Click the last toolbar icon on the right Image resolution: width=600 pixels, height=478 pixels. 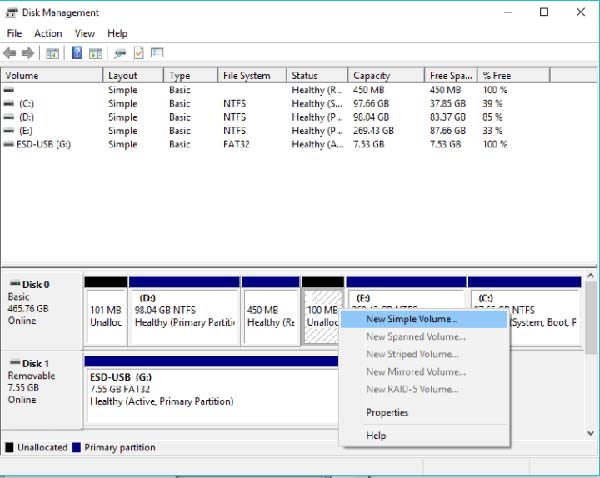157,53
